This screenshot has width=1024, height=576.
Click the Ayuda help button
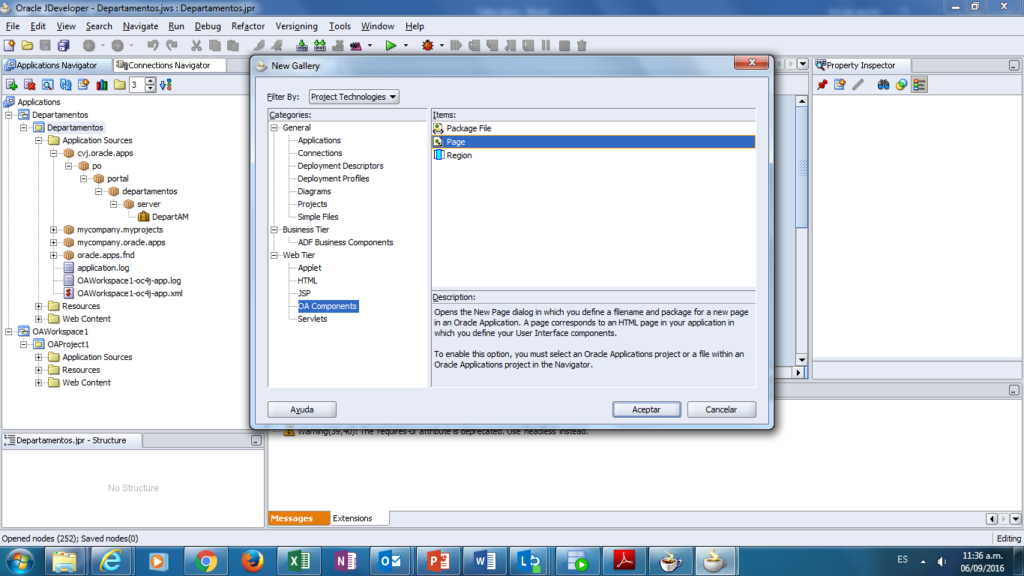(302, 409)
